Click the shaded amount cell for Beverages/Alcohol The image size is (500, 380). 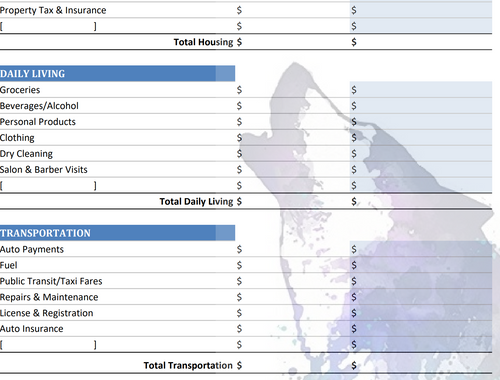coord(421,106)
